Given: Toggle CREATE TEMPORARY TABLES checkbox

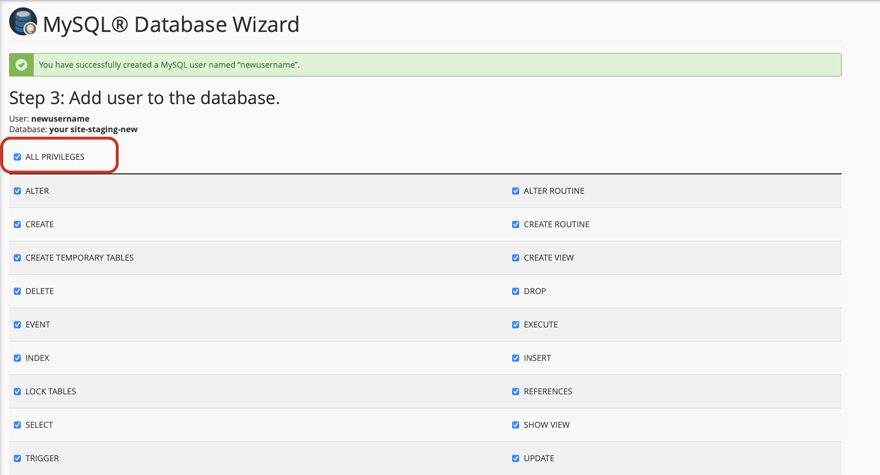Looking at the screenshot, I should tap(17, 258).
